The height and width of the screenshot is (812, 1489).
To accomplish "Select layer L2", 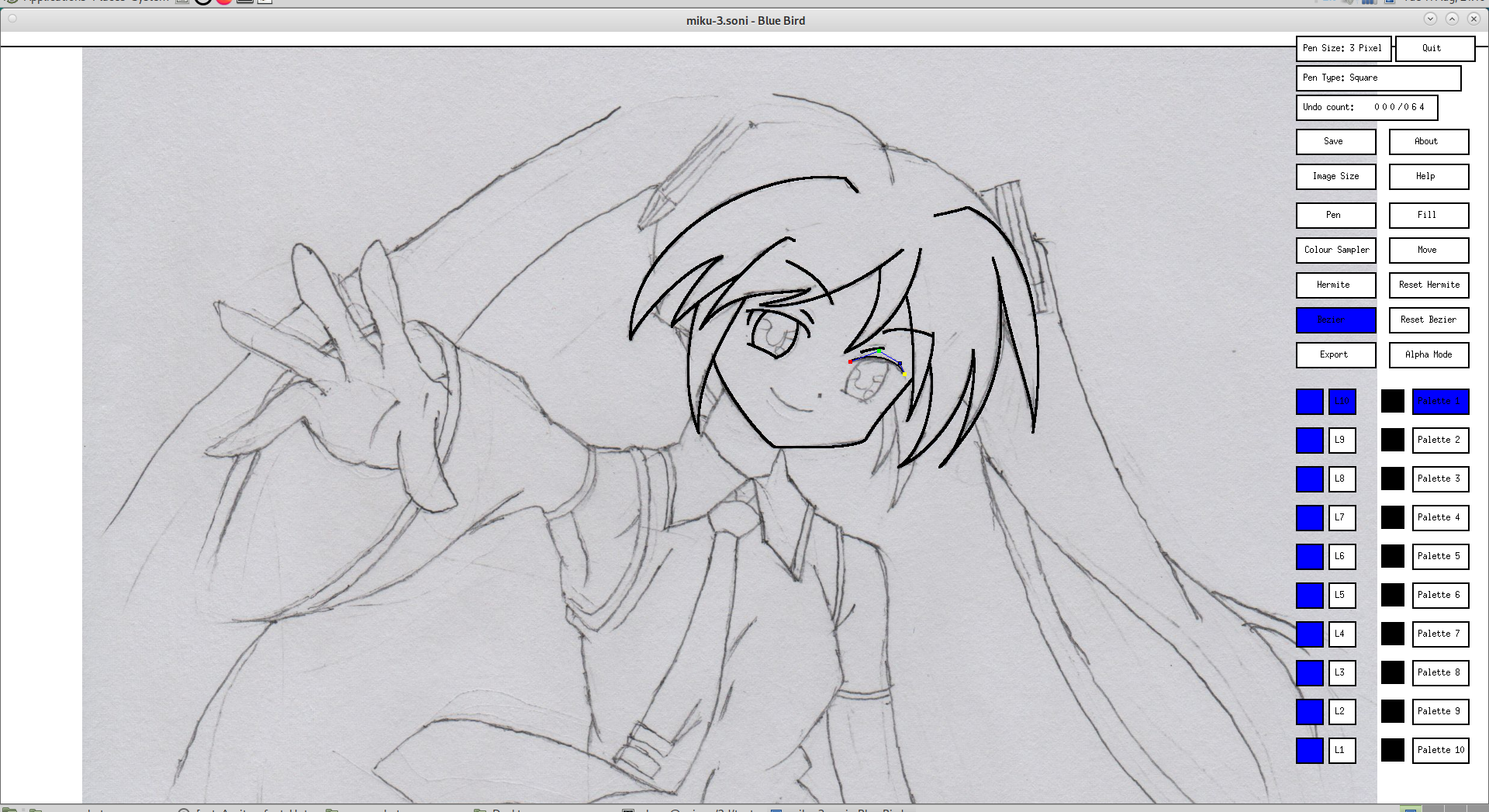I will [1342, 712].
